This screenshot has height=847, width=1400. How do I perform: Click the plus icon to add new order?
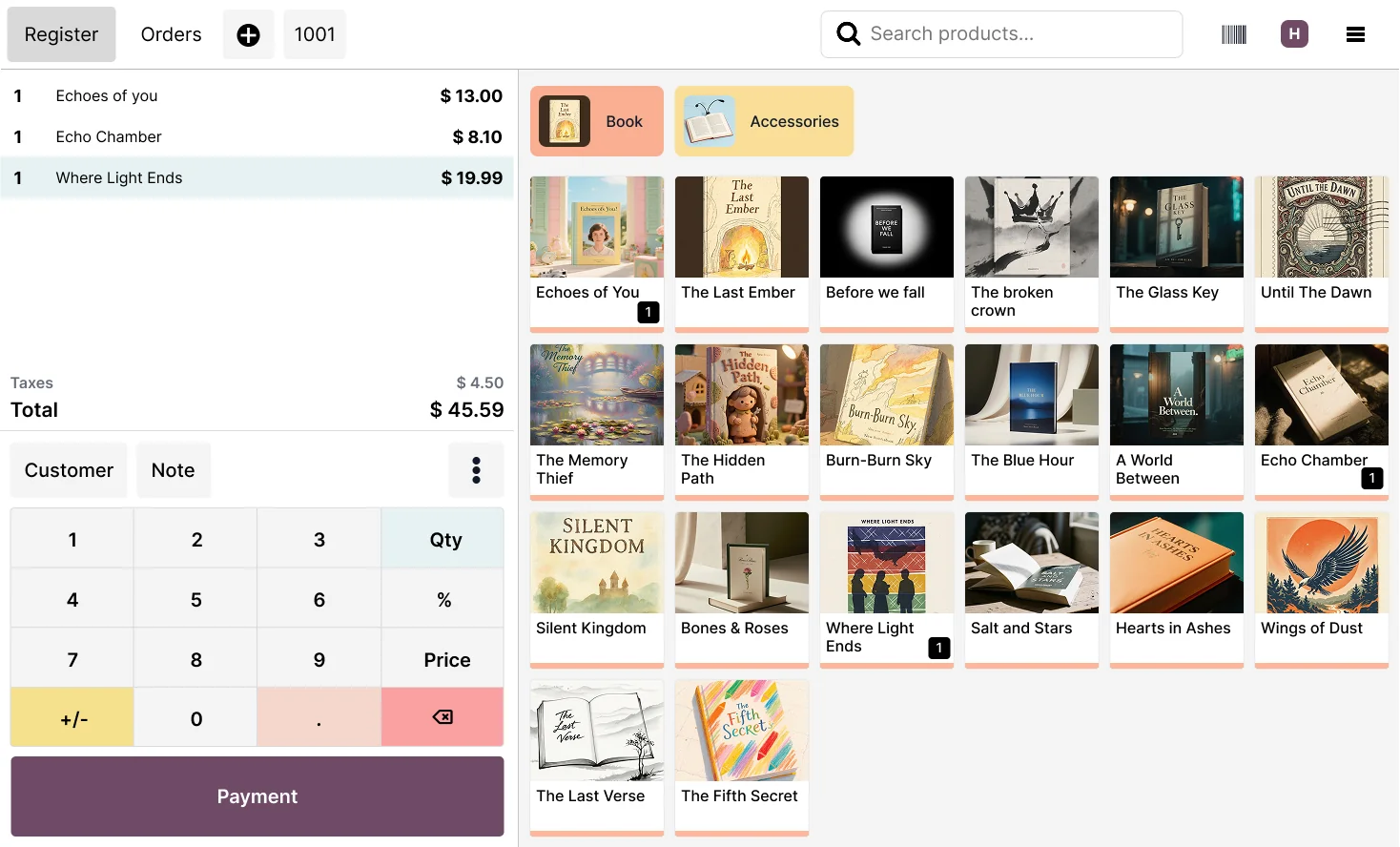[248, 33]
